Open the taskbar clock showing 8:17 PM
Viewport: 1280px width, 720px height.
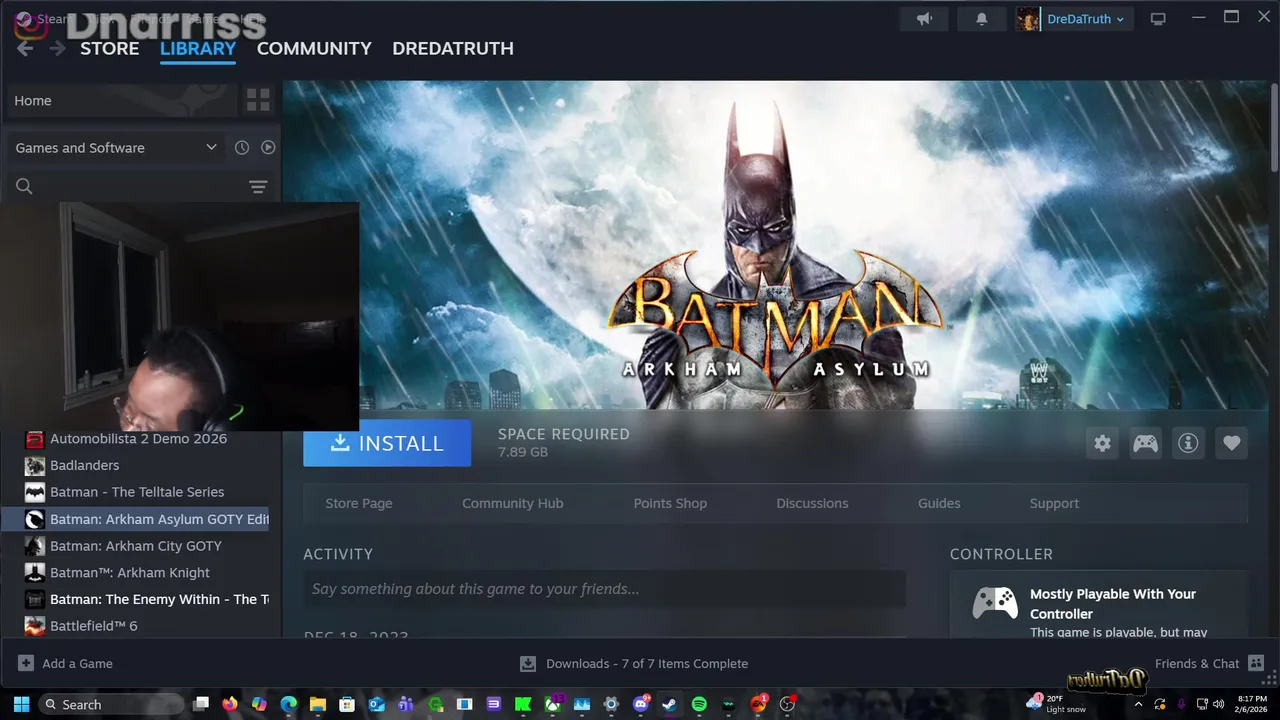point(1252,704)
